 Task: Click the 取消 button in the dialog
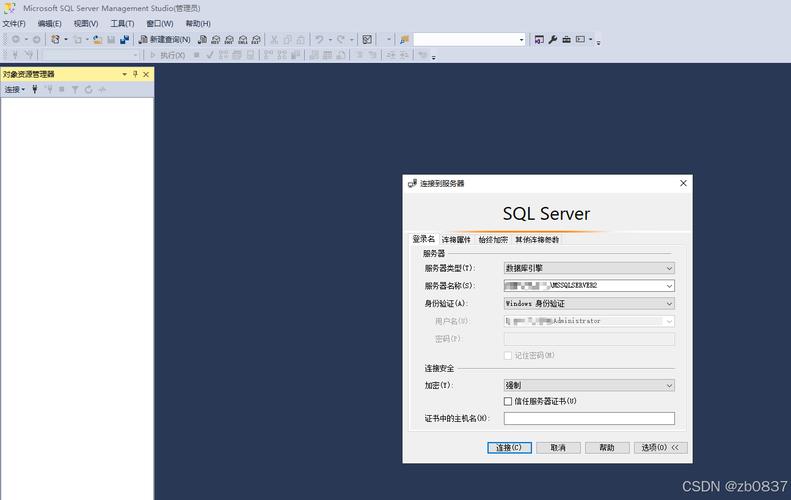pos(558,448)
